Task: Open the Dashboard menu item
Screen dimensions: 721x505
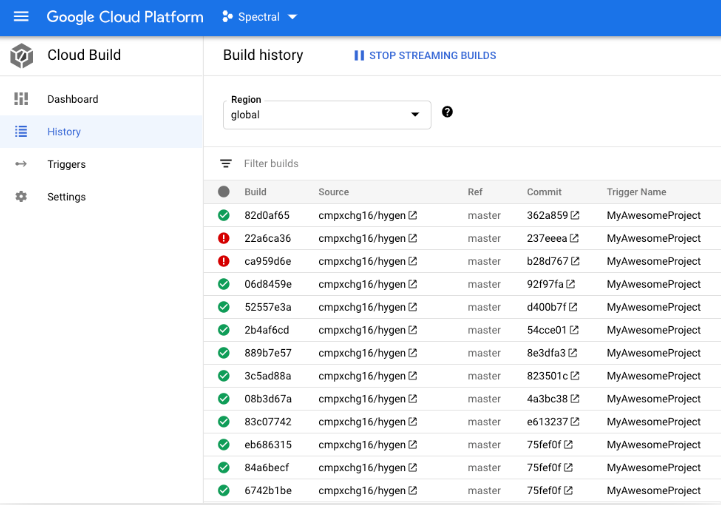Action: [101, 99]
